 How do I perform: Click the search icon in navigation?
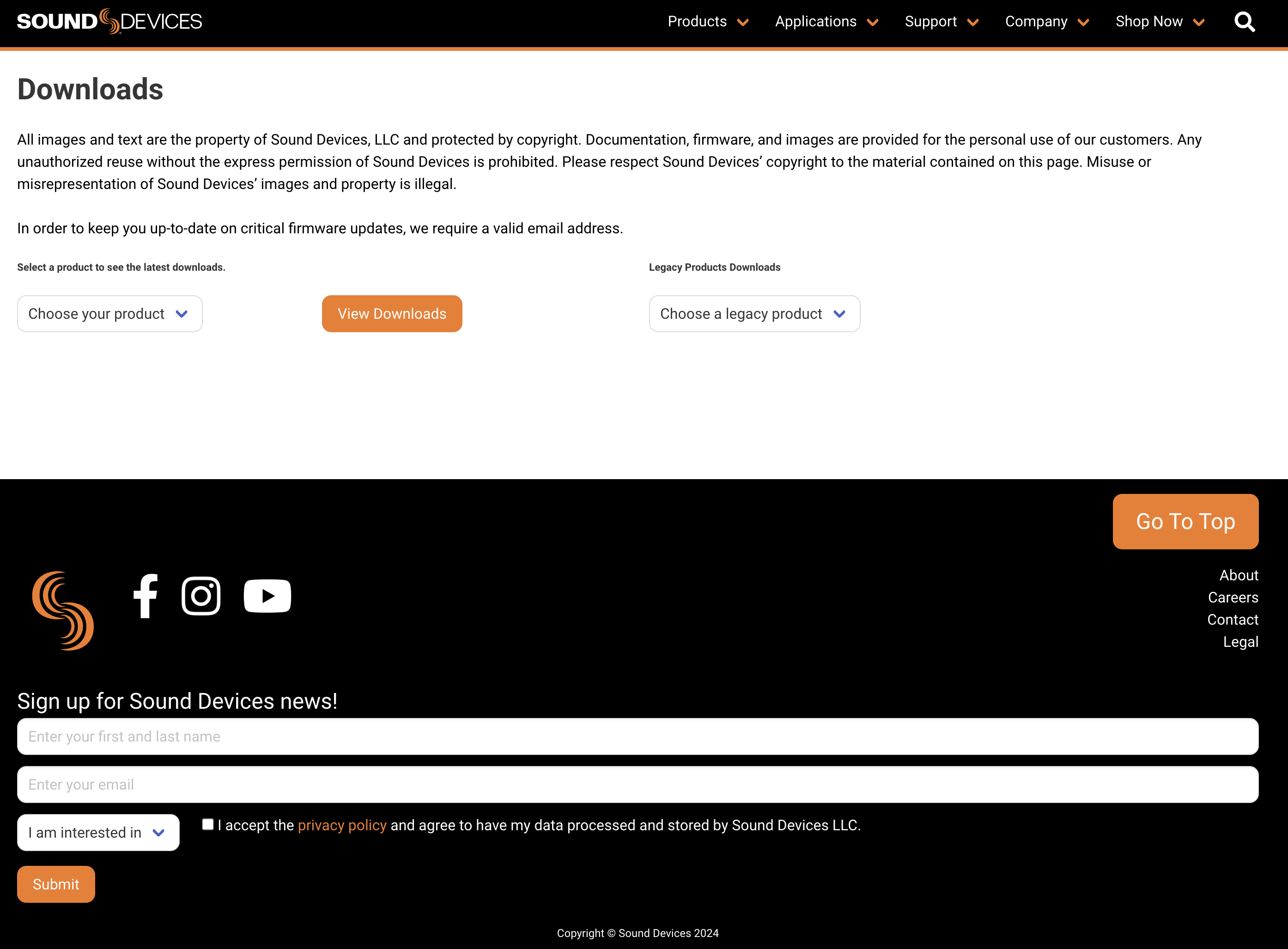(1245, 21)
